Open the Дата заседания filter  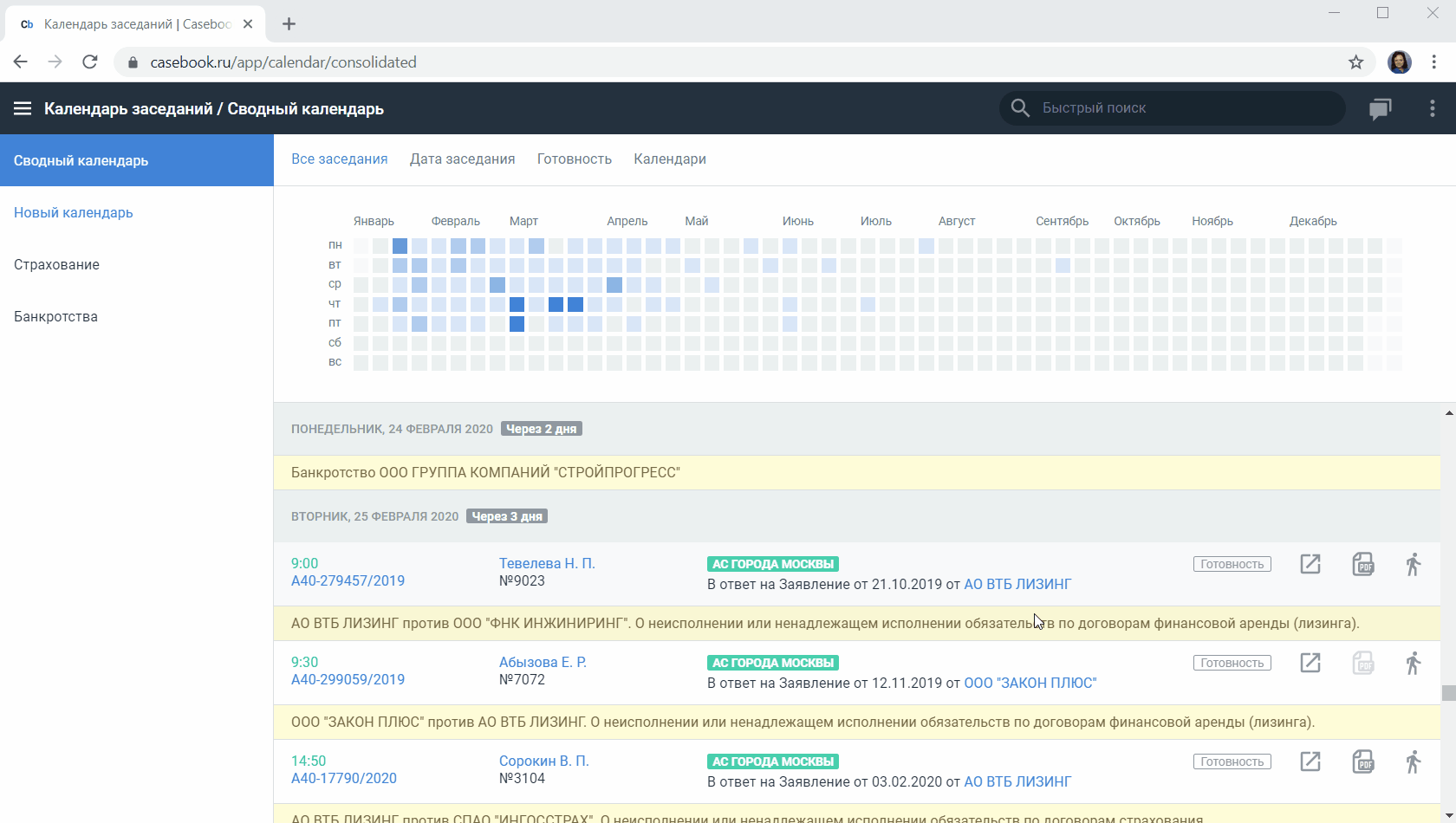pos(463,159)
